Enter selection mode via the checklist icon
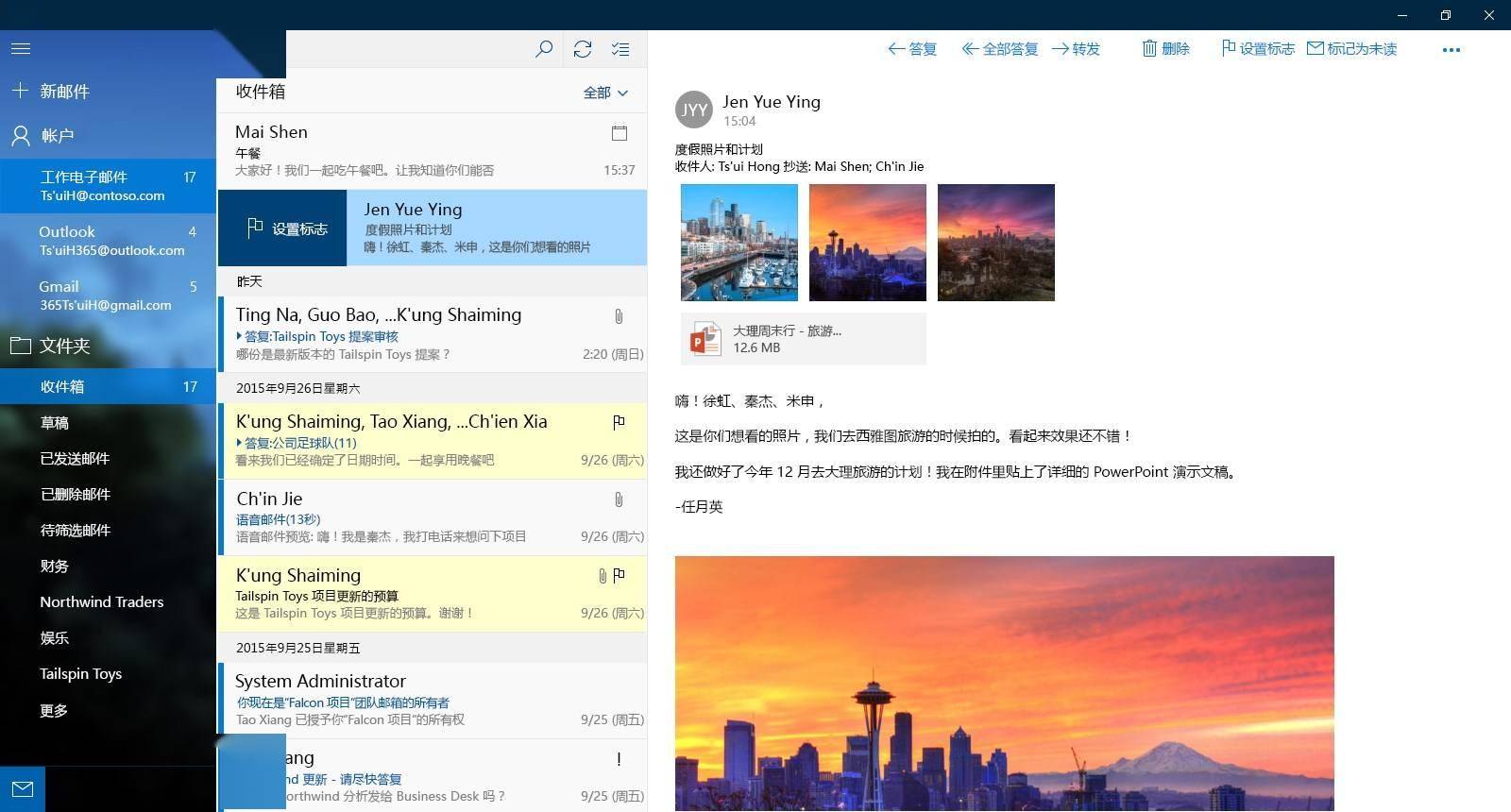The image size is (1511, 812). [620, 49]
